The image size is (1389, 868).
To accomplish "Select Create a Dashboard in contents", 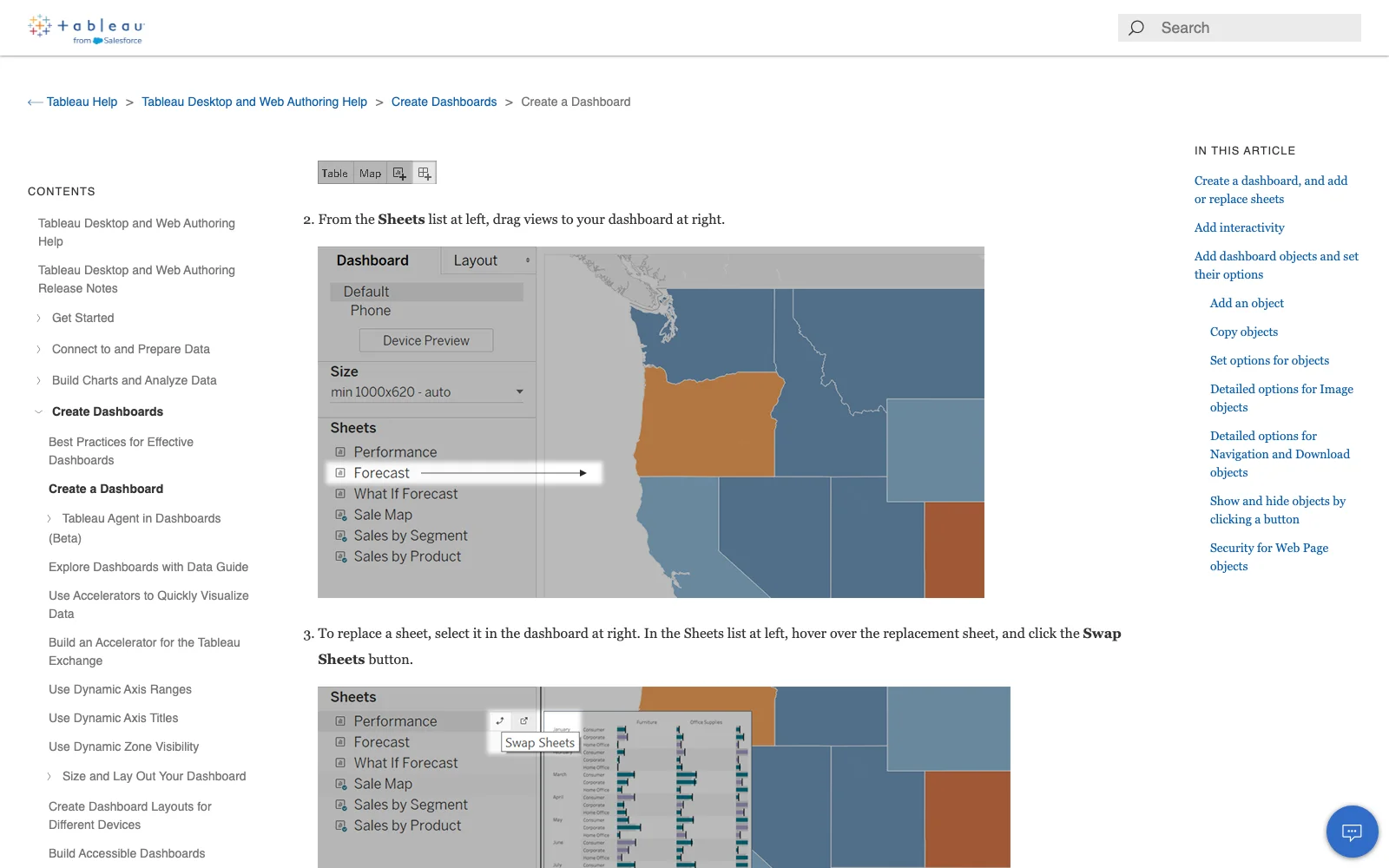I will 106,489.
